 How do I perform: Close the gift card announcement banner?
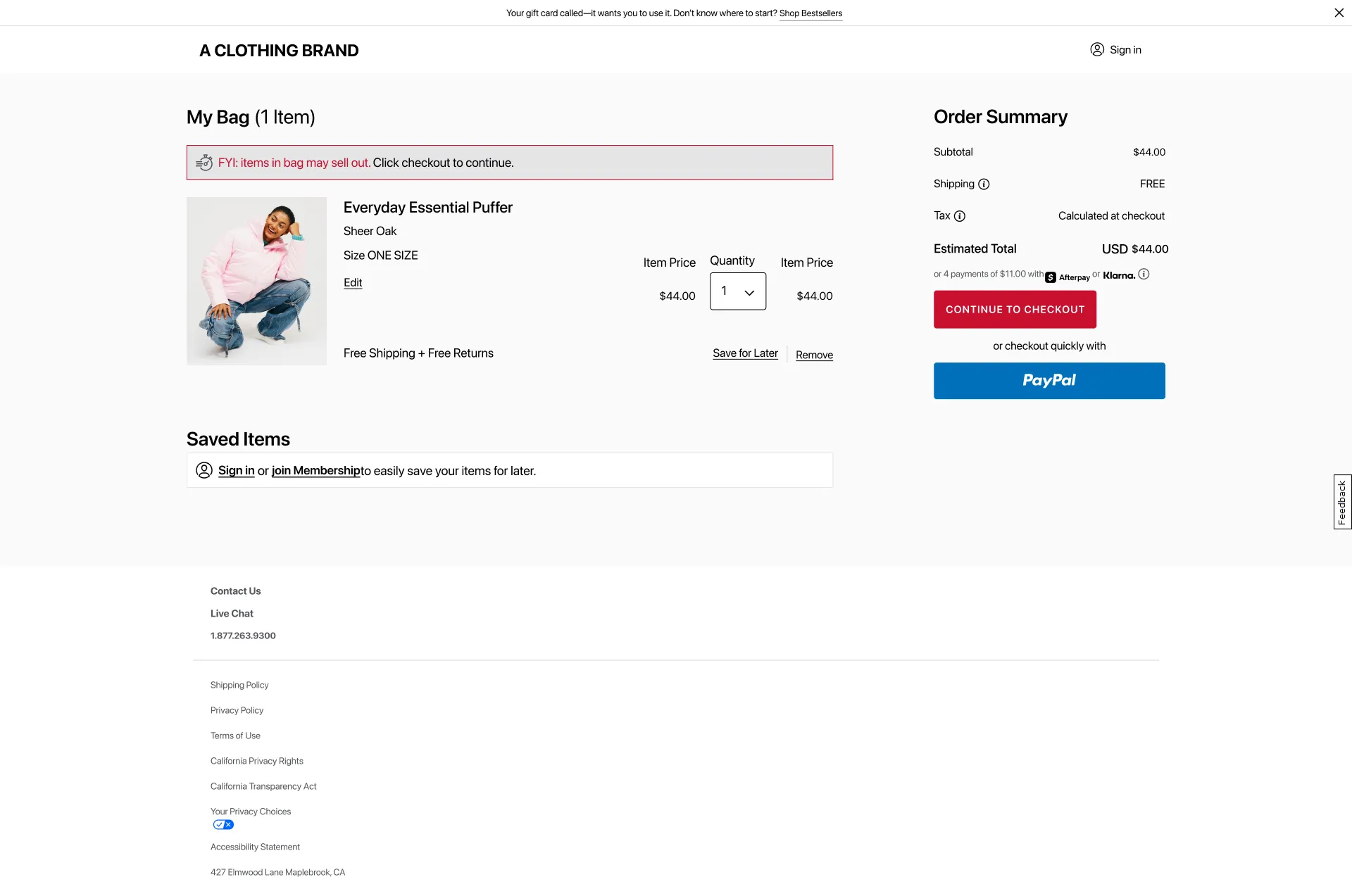pyautogui.click(x=1339, y=13)
